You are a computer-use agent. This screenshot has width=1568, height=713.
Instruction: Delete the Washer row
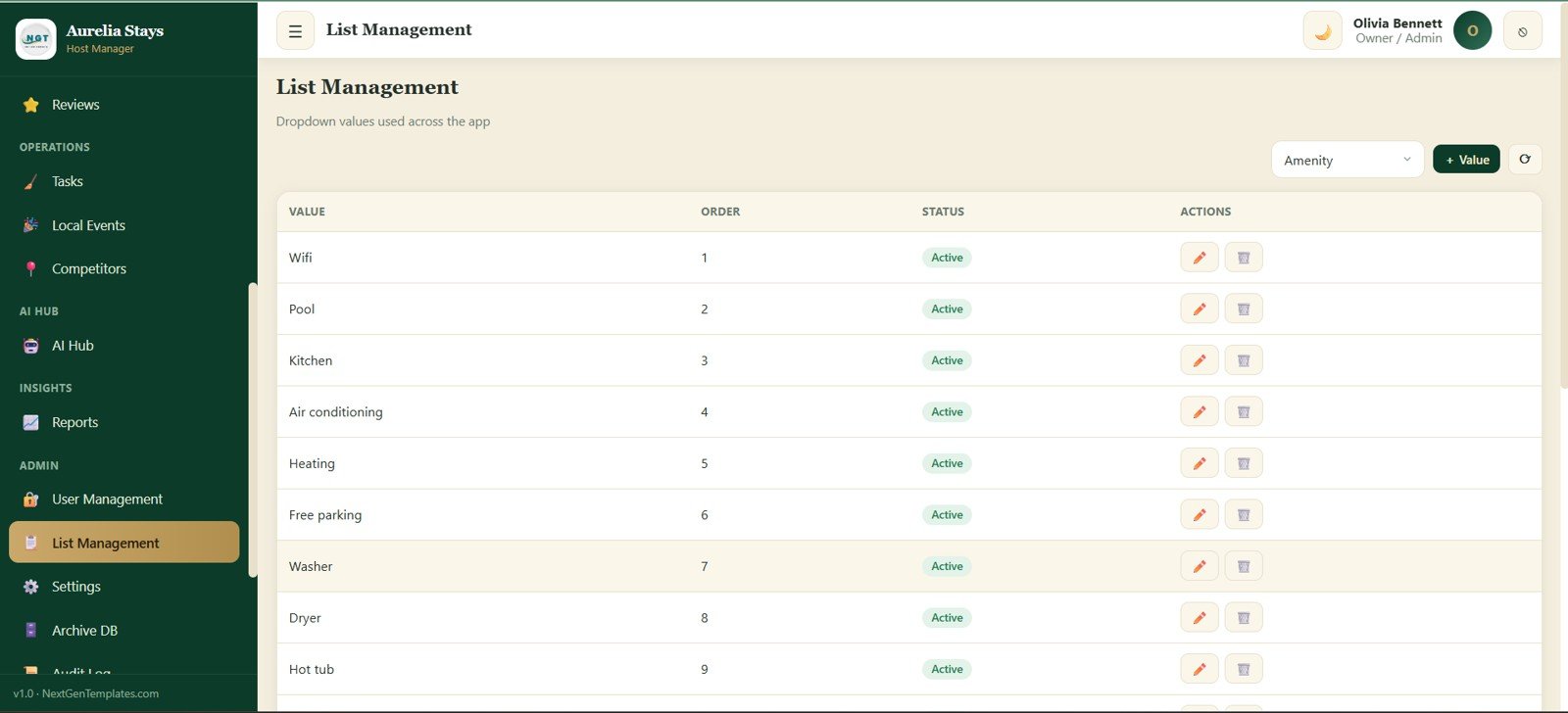[1244, 566]
